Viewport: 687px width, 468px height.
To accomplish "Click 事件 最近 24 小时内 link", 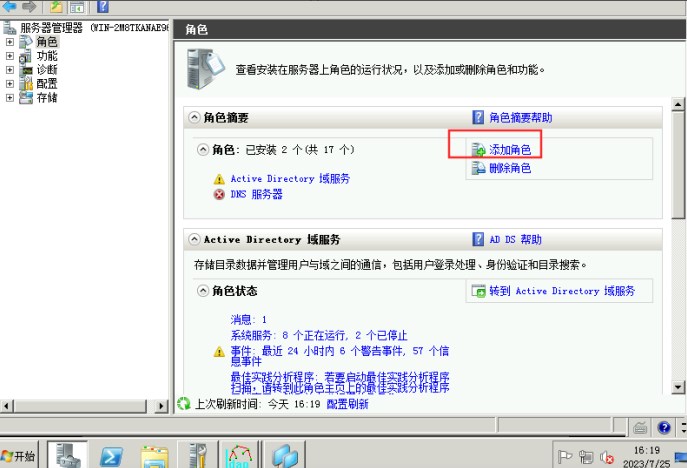I will pos(340,356).
